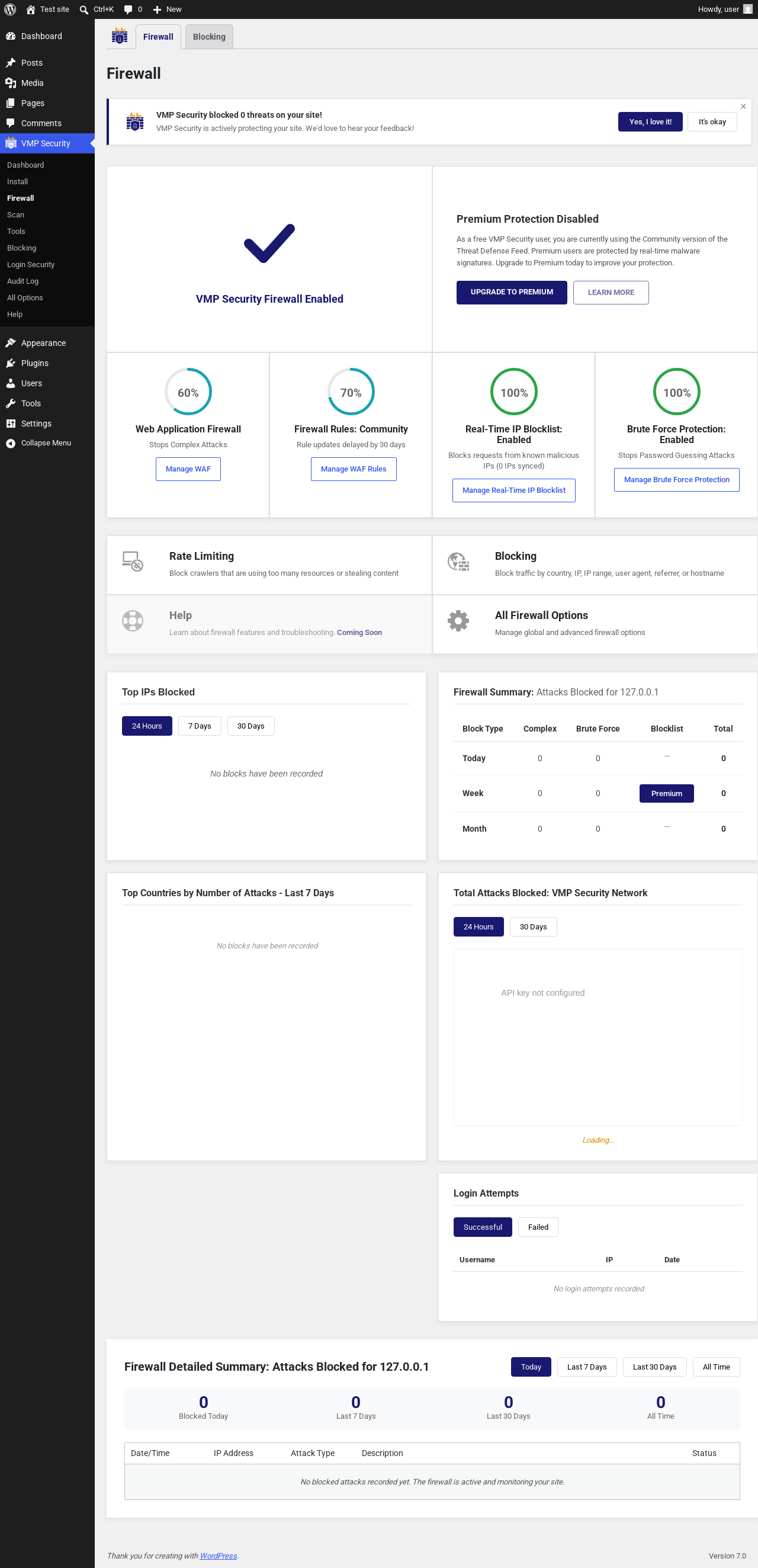The image size is (758, 1568).
Task: Click the 60% Web Application Firewall progress circle
Action: [188, 392]
